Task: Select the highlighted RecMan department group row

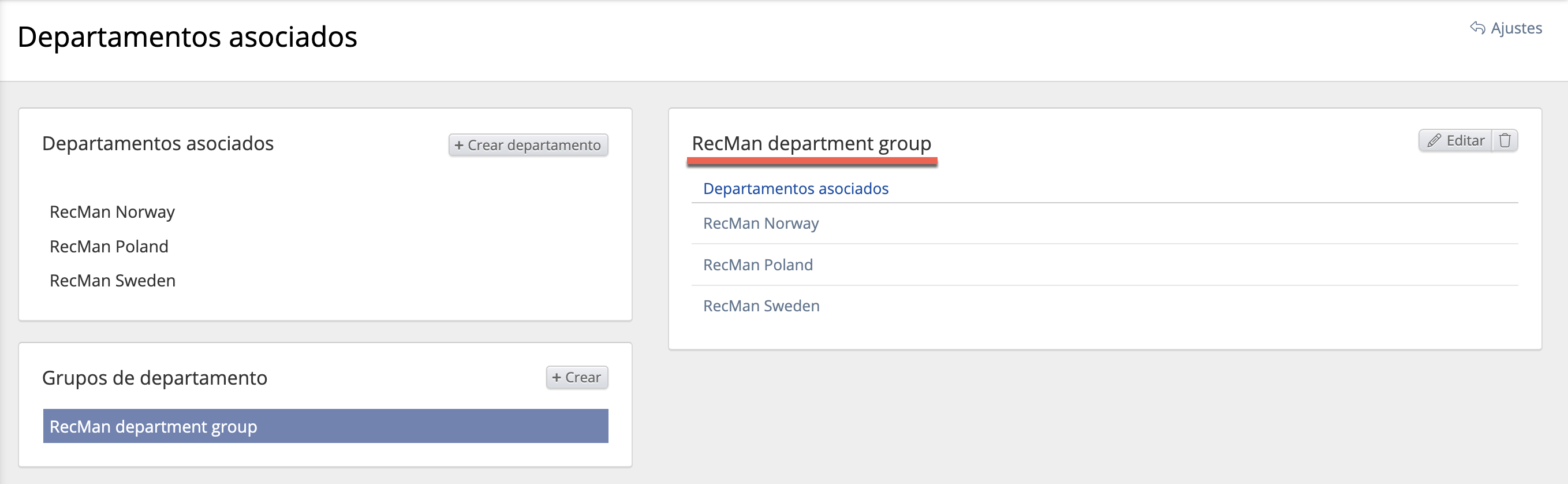Action: (x=325, y=426)
